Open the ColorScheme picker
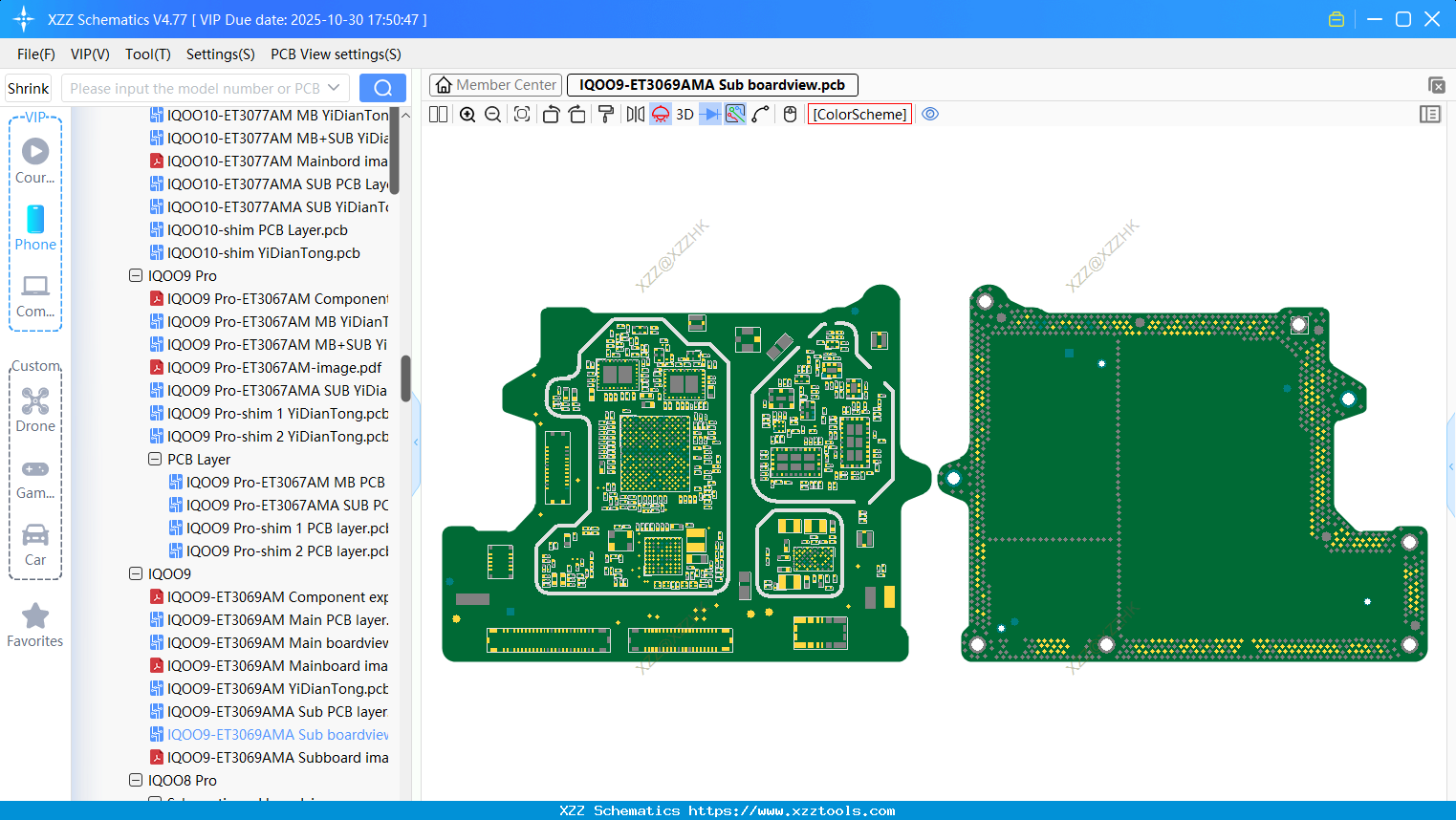 tap(859, 115)
